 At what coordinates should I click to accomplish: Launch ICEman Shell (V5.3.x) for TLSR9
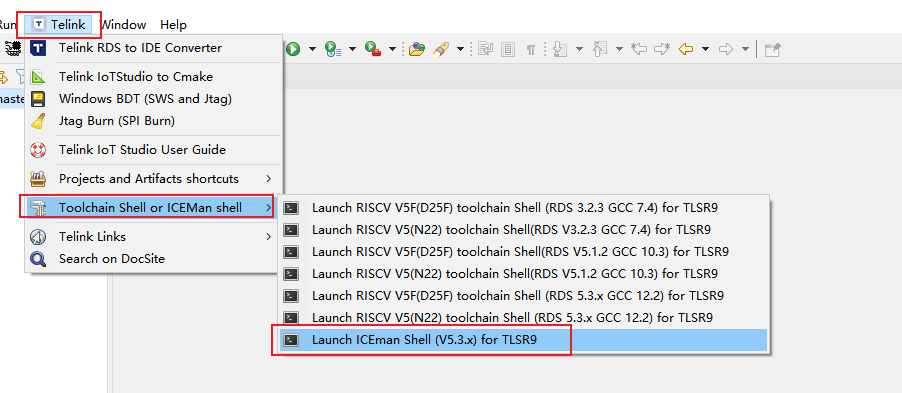coord(523,340)
